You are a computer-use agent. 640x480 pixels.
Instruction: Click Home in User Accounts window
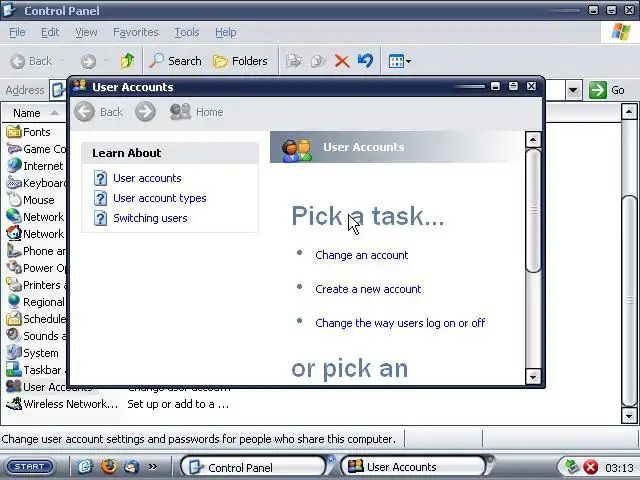197,112
